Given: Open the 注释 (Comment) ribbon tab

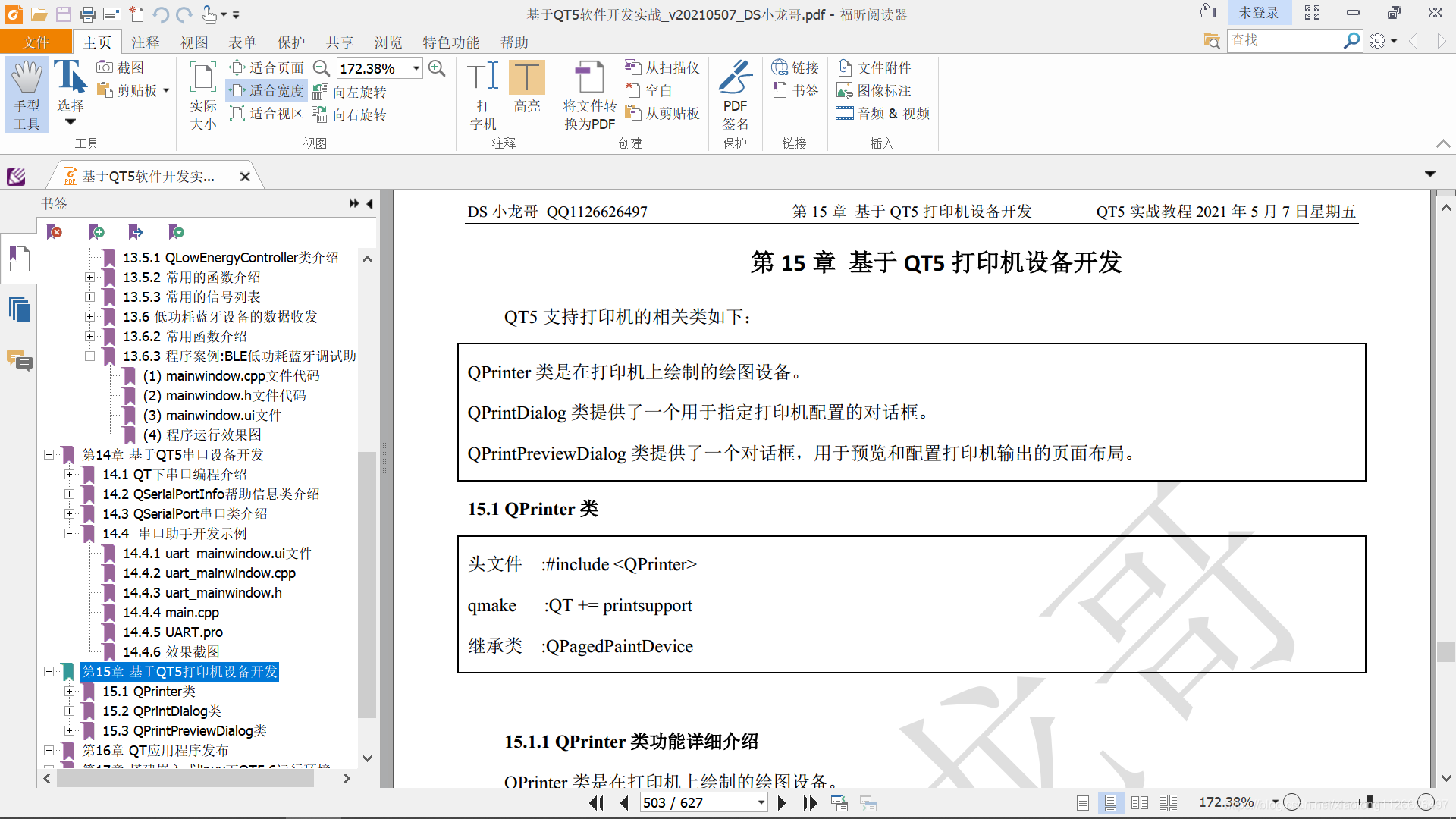Looking at the screenshot, I should click(x=145, y=42).
